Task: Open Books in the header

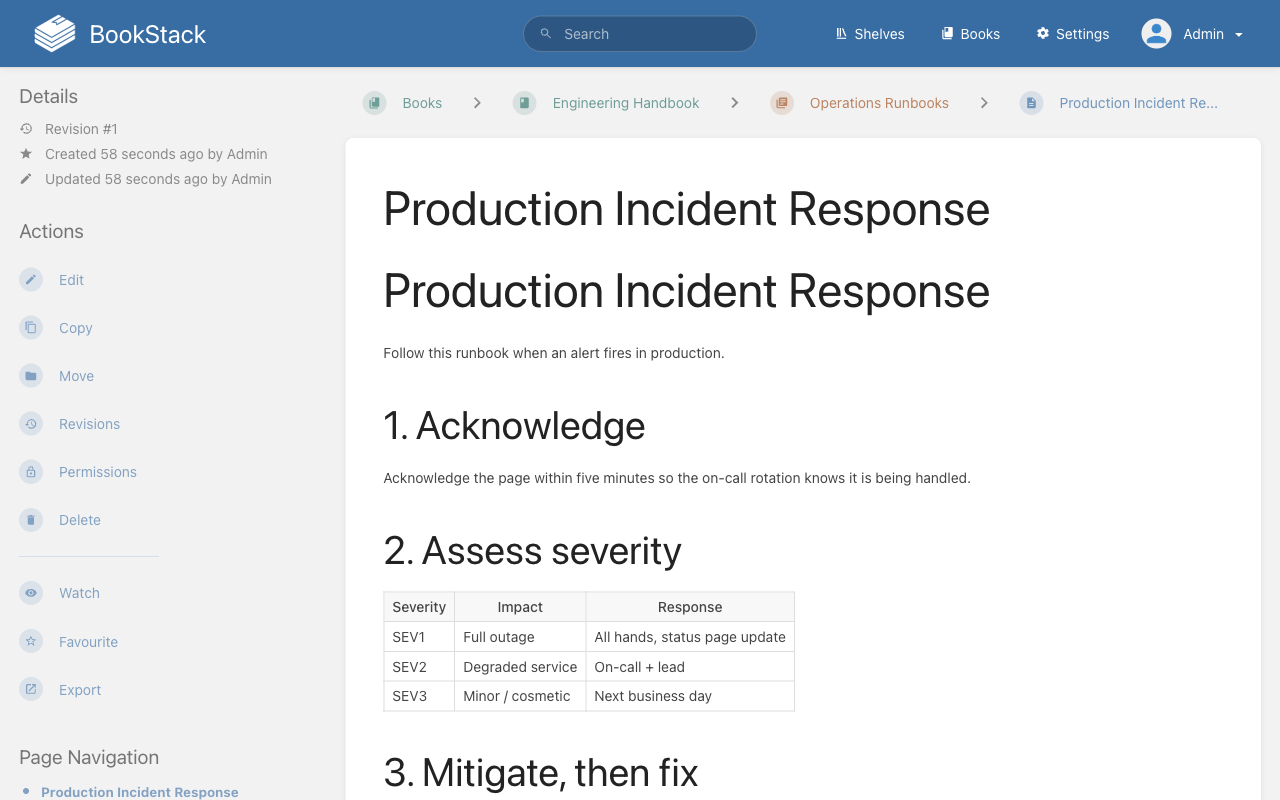Action: click(970, 34)
